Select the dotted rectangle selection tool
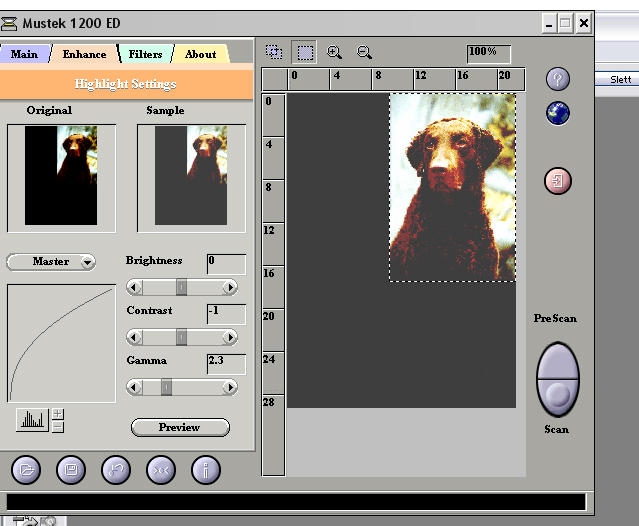 [304, 53]
